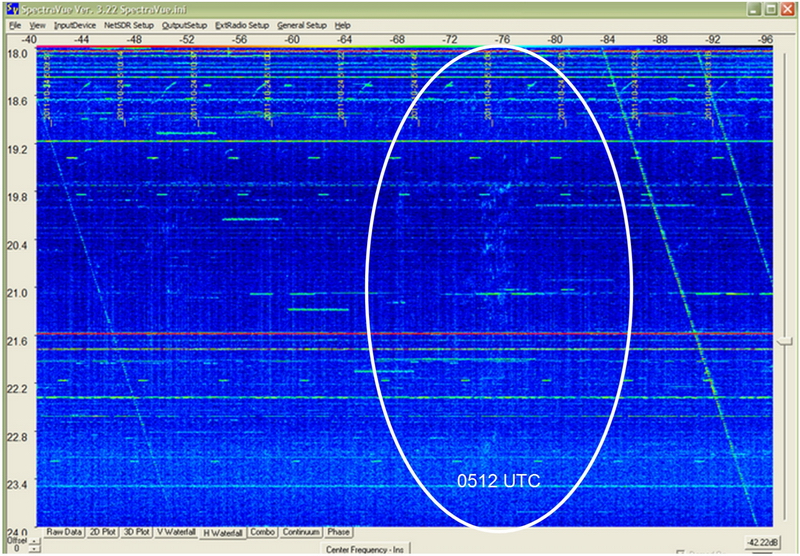Close the SpectraVue window
800x556 pixels.
(x=786, y=9)
